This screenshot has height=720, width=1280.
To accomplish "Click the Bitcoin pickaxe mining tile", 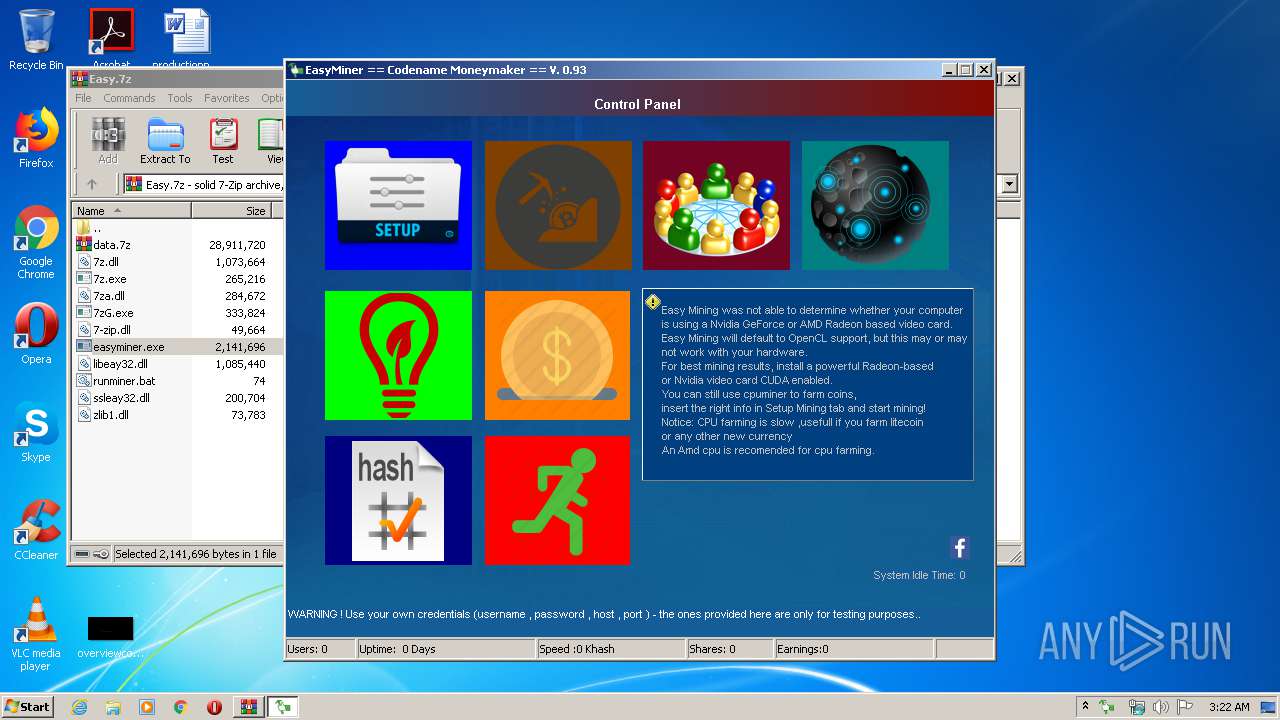I will 558,205.
